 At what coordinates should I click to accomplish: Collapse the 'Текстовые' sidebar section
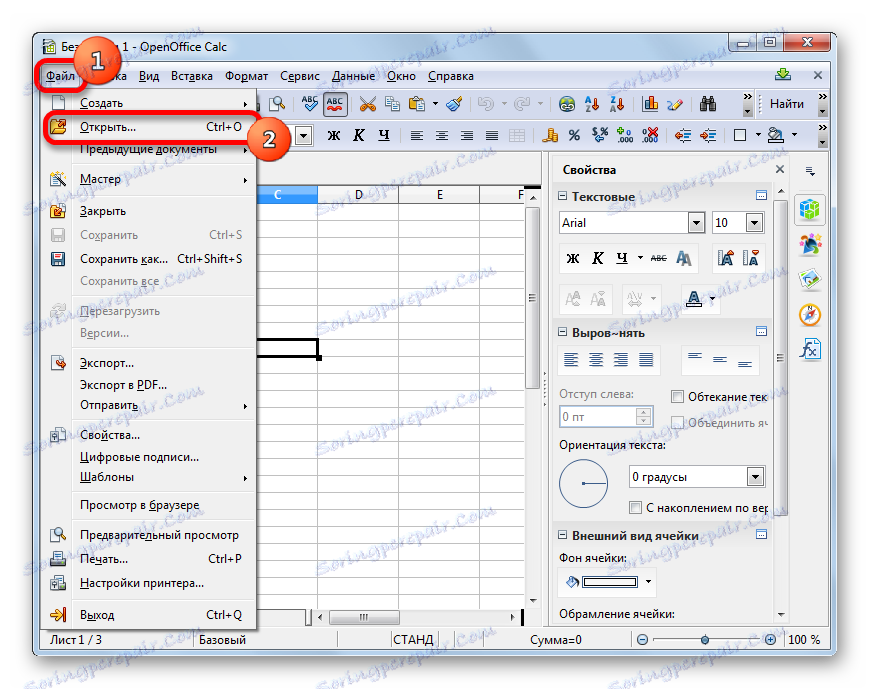[x=563, y=196]
